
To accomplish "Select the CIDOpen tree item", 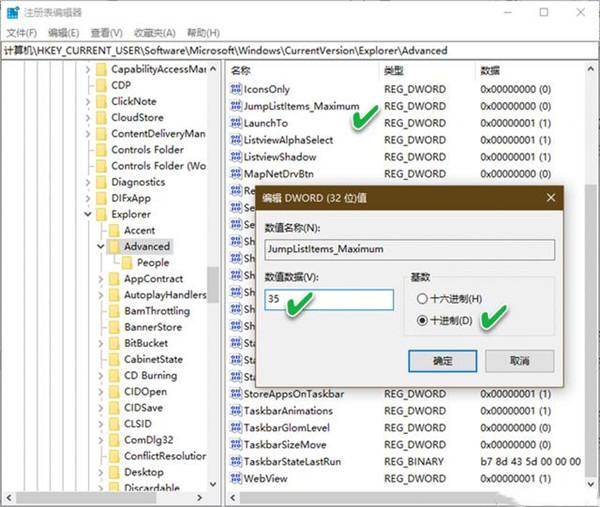I will coord(145,391).
